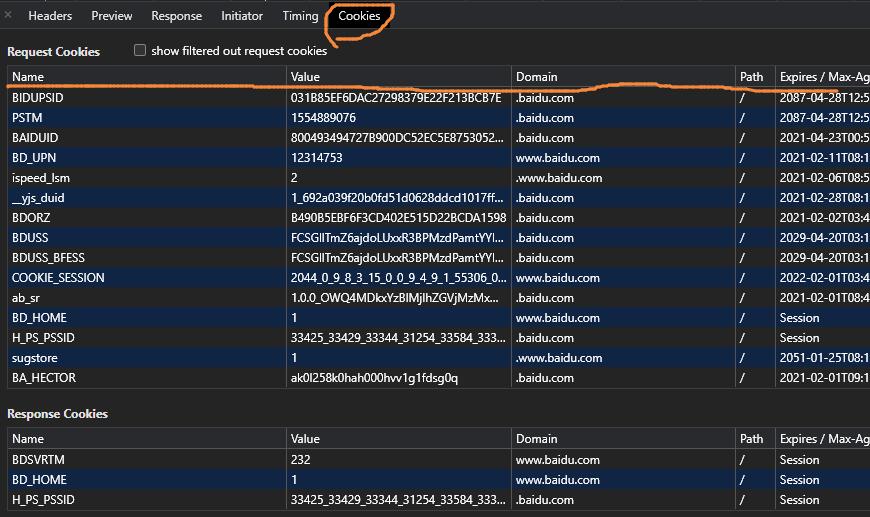This screenshot has width=870, height=517.
Task: Open the Preview tab
Action: [x=112, y=16]
